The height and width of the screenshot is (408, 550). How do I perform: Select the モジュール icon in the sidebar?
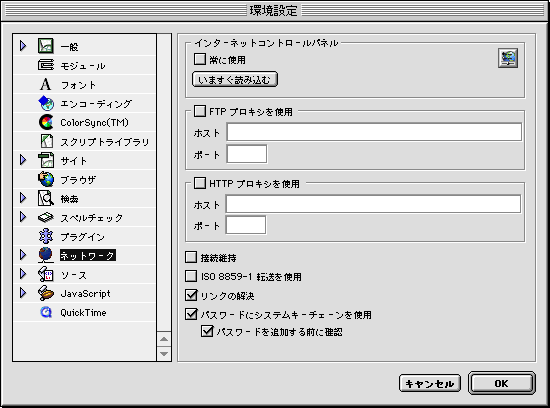tap(46, 65)
